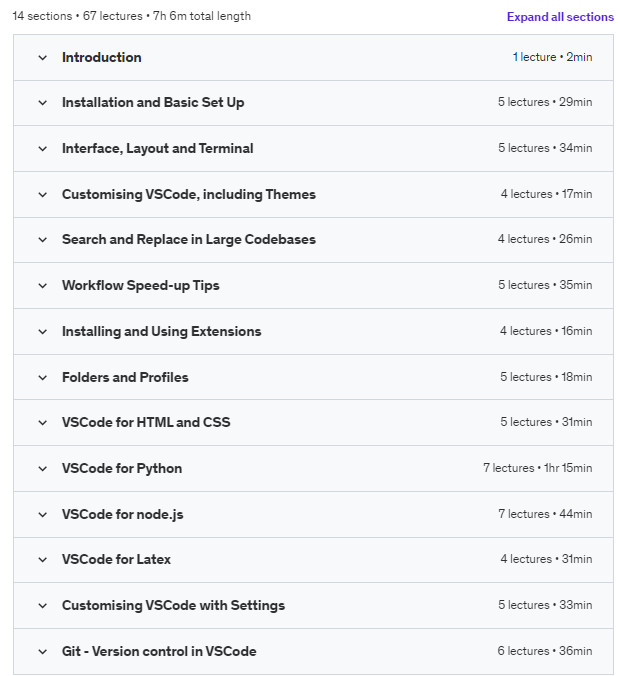Click '4 lectures • 26min' text
Viewport: 620px width, 676px height.
(x=545, y=239)
